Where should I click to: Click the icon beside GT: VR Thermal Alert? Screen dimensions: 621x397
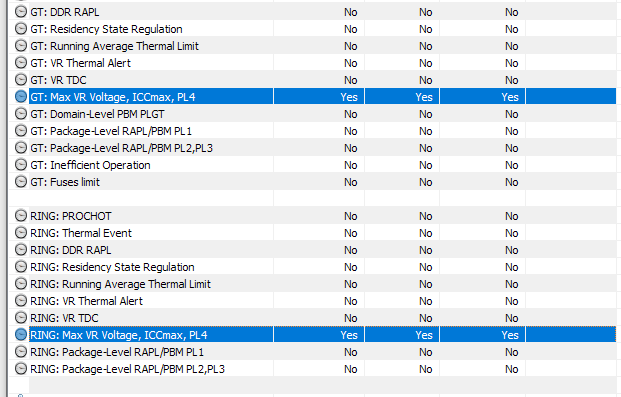pos(21,63)
